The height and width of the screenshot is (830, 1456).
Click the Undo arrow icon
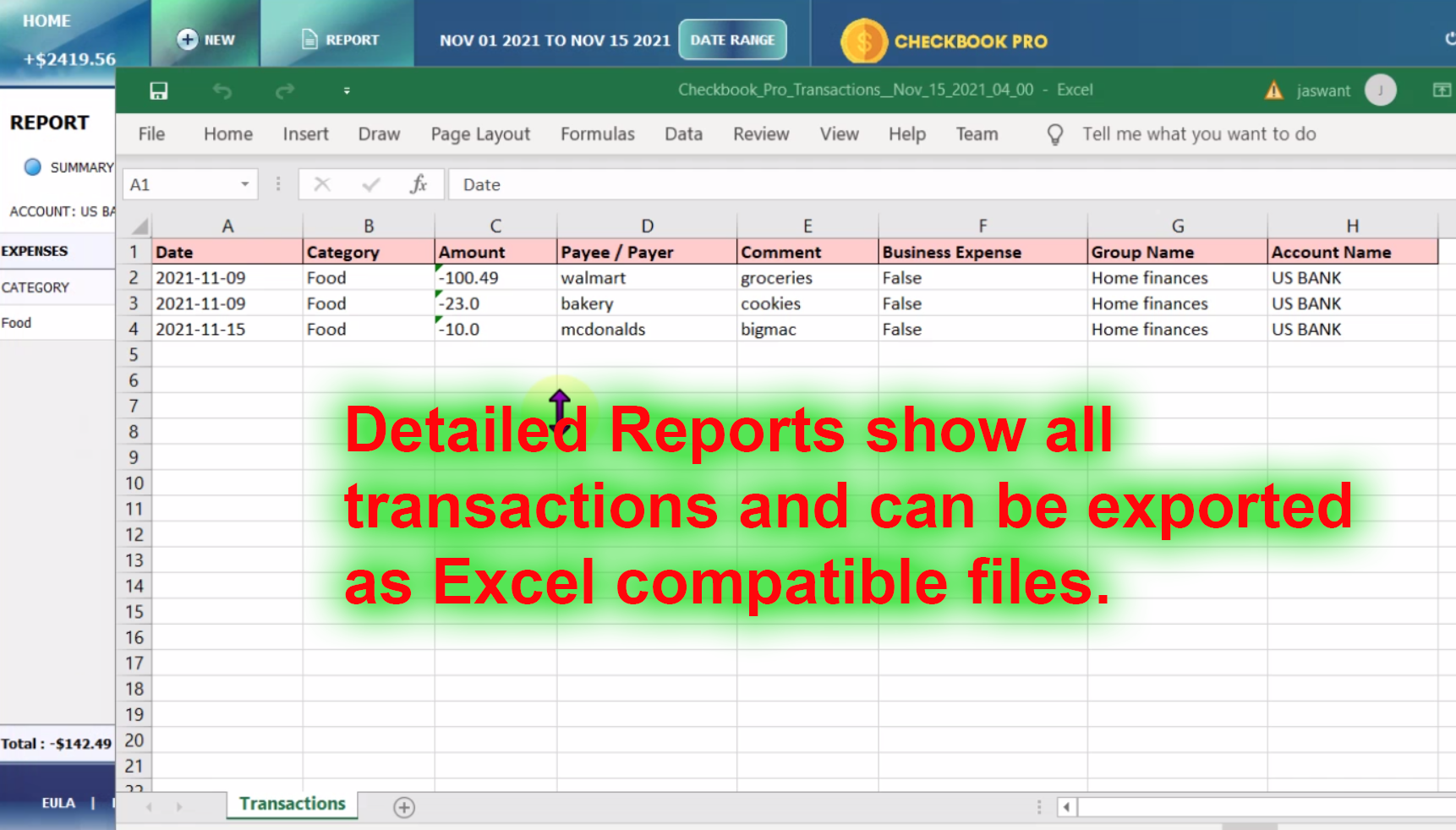click(222, 90)
